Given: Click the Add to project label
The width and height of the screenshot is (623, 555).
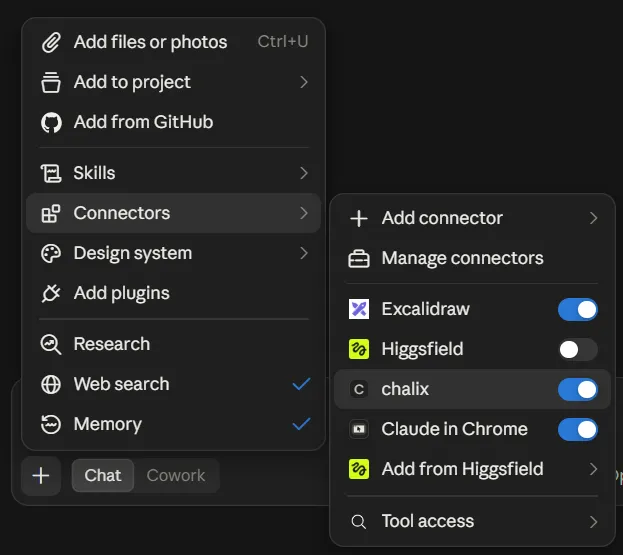Looking at the screenshot, I should 132,83.
